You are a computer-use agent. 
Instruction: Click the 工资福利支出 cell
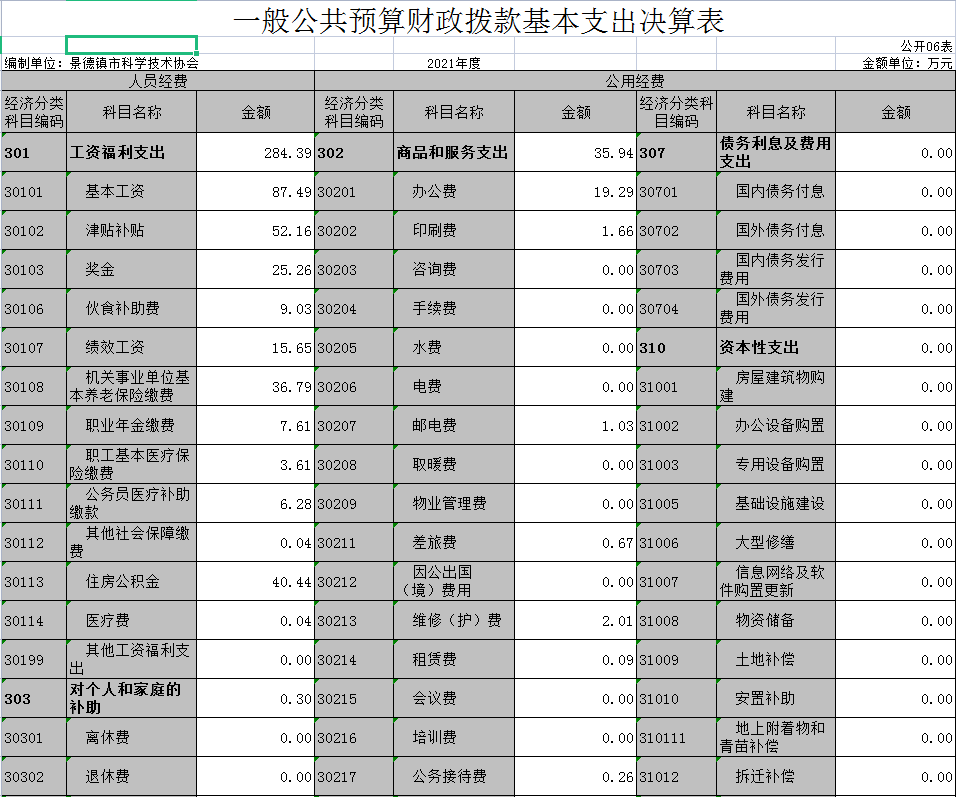(118, 153)
